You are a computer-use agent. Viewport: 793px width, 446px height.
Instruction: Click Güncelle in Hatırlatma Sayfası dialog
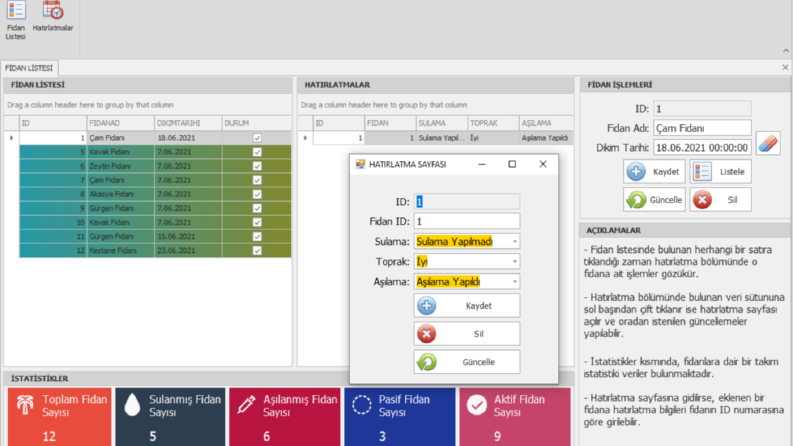pyautogui.click(x=466, y=362)
